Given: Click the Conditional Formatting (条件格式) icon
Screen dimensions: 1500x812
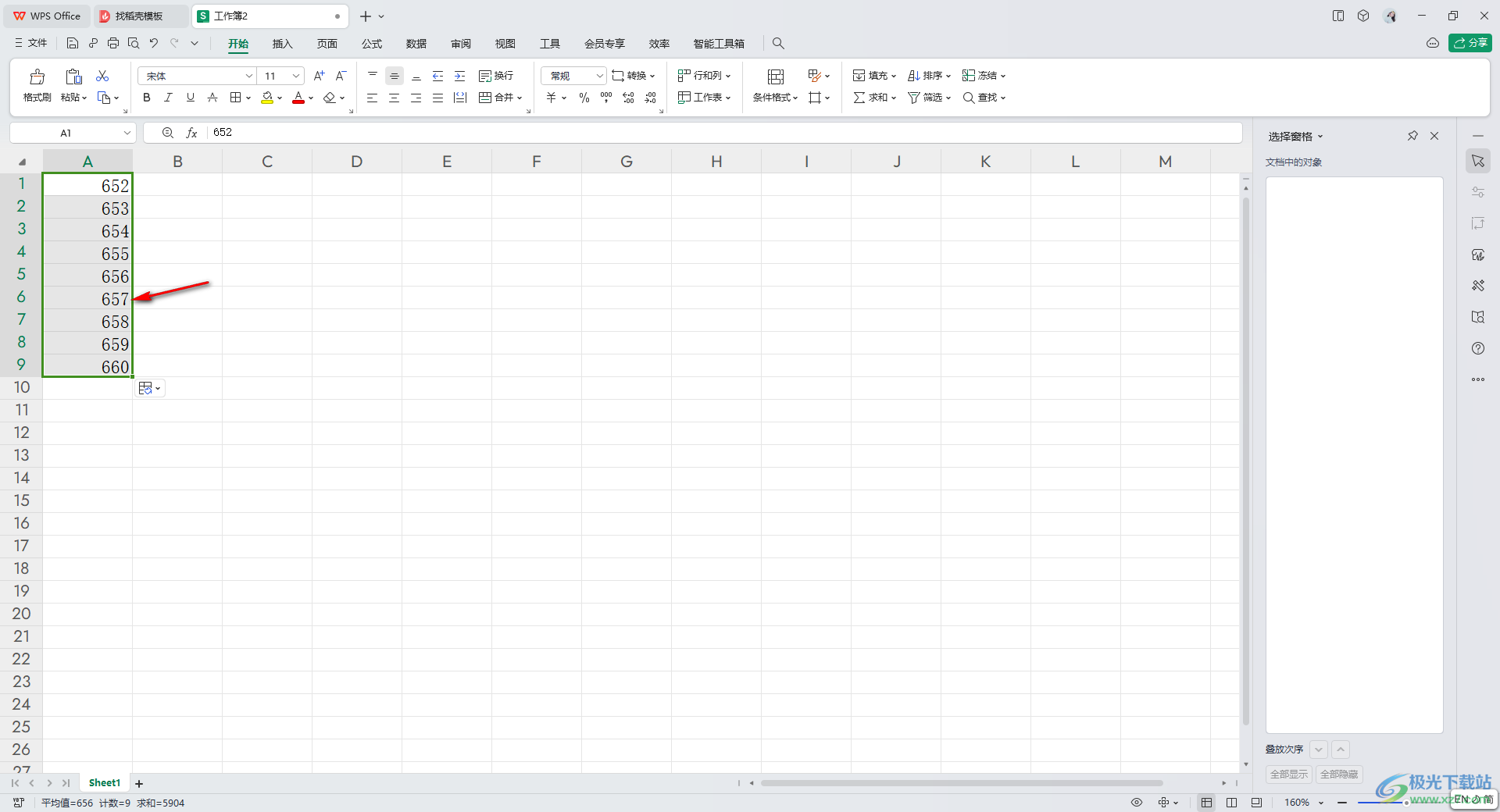Looking at the screenshot, I should [775, 77].
